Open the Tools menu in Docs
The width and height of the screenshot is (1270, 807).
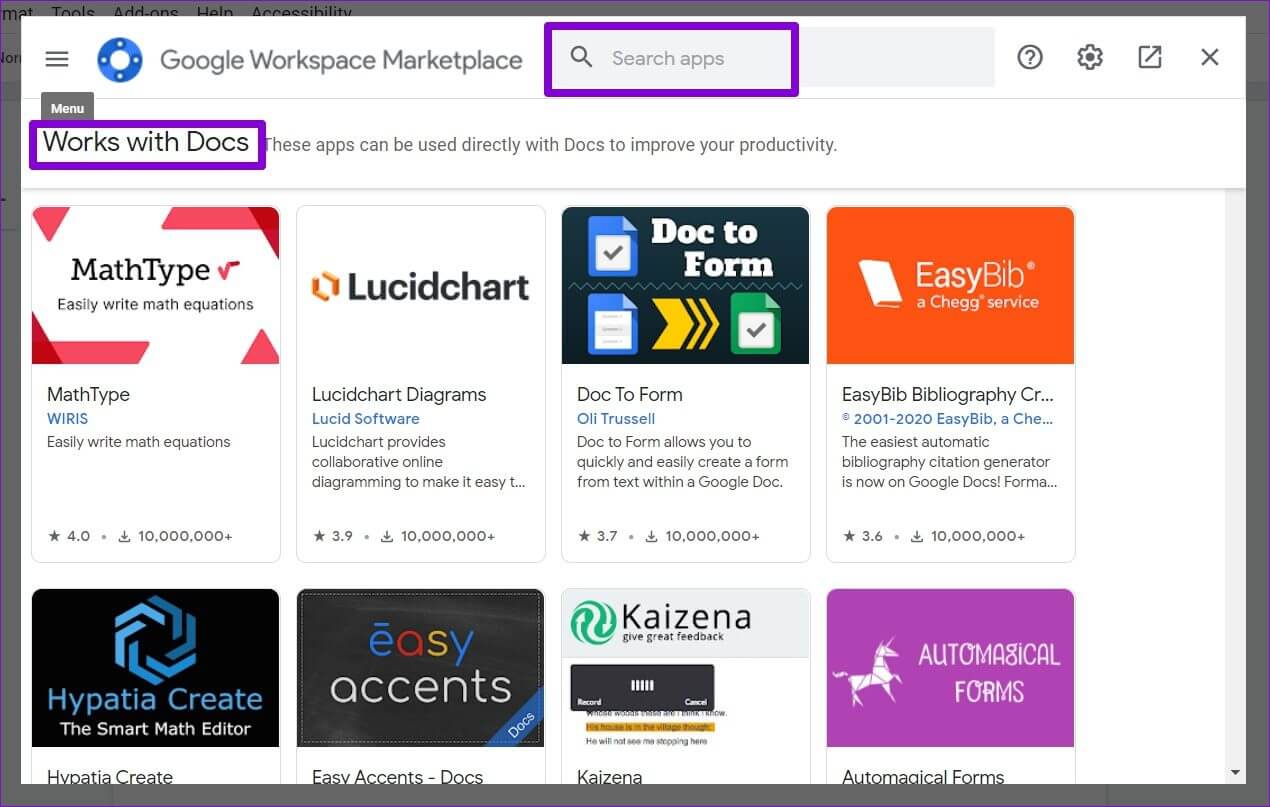click(x=73, y=12)
